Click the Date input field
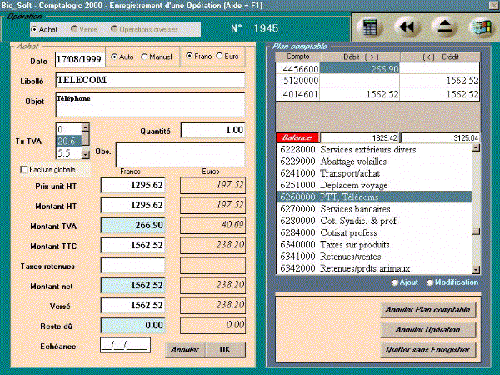The image size is (500, 375). 80,59
